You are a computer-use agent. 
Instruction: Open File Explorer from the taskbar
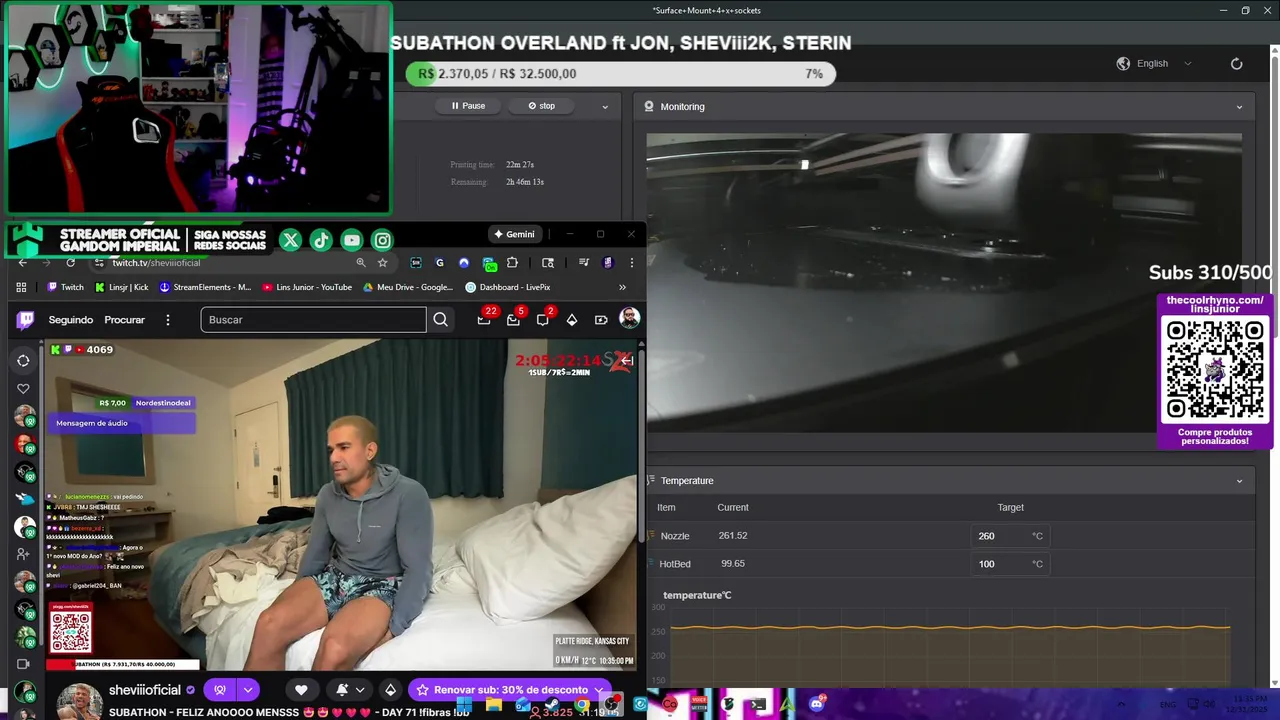[x=493, y=704]
